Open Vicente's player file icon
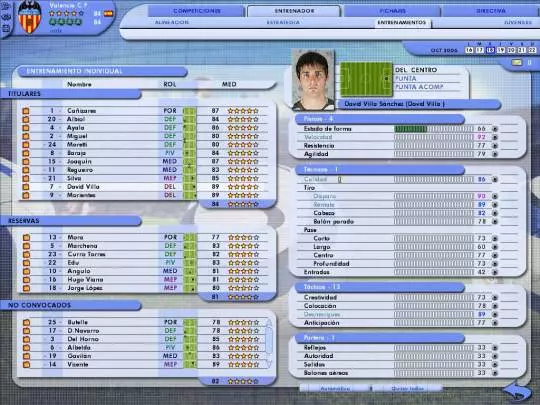 click(x=26, y=364)
